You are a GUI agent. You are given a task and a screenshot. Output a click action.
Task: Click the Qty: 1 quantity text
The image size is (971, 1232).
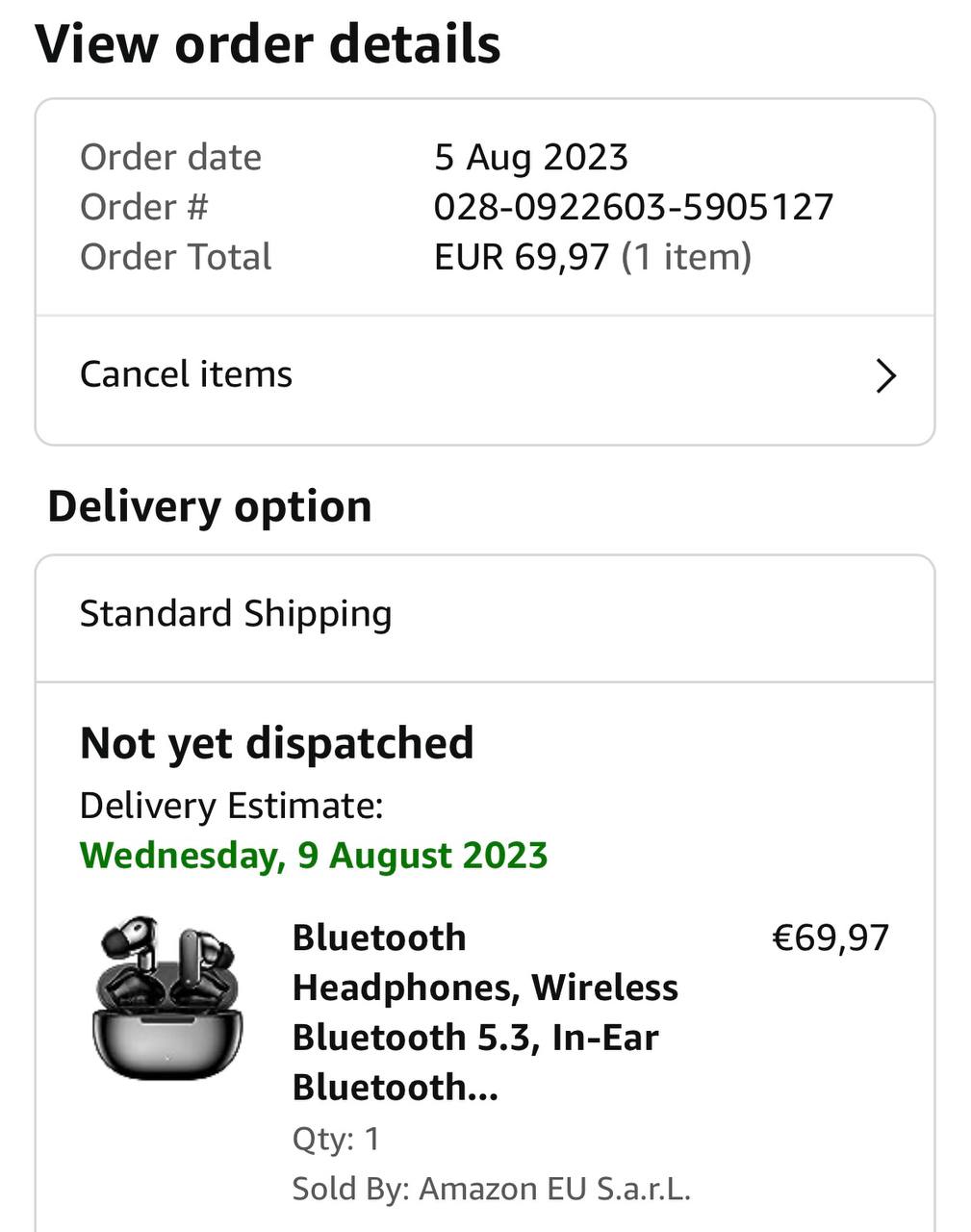point(336,1140)
